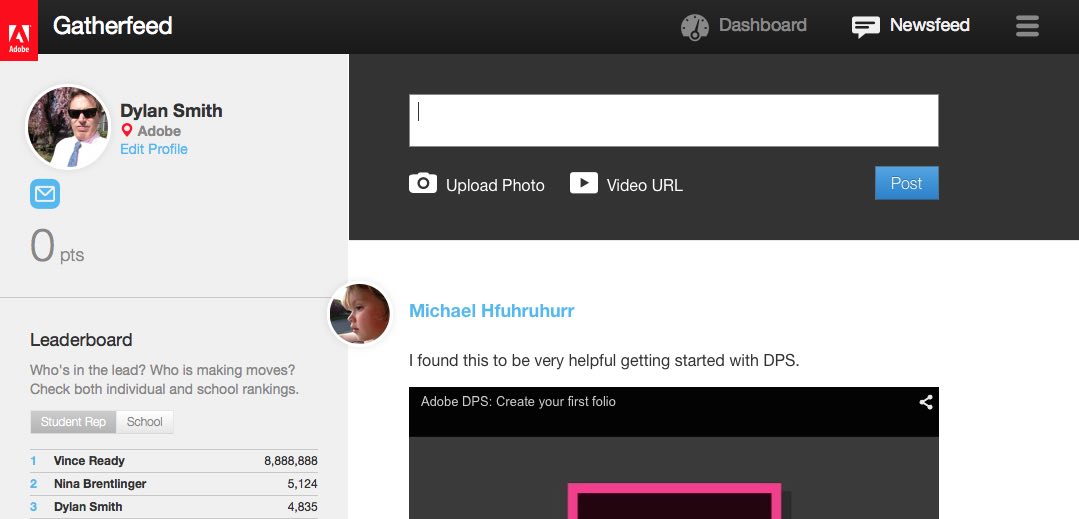Click the Adobe location text

pos(159,131)
